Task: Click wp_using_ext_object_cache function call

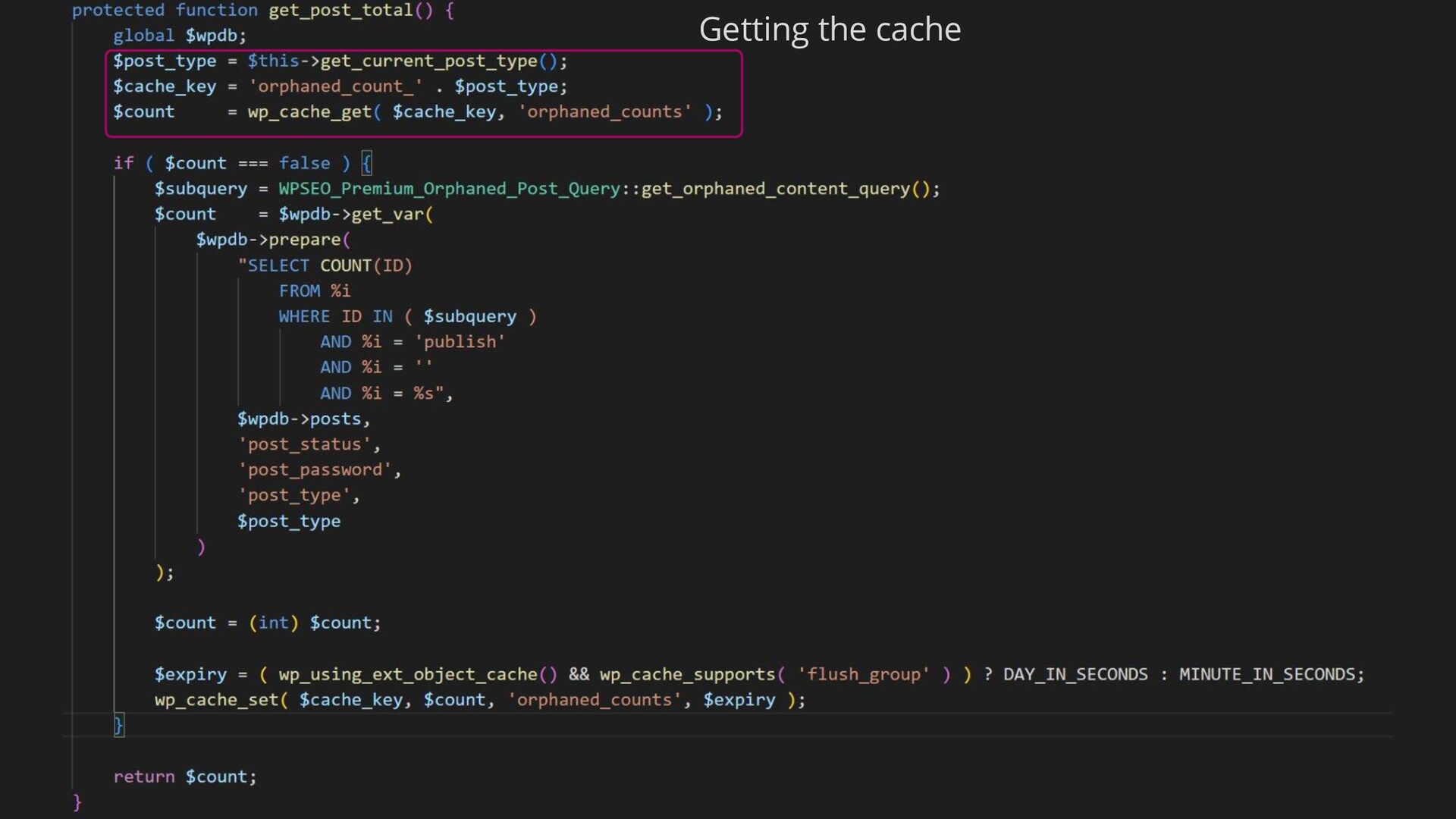Action: point(407,674)
